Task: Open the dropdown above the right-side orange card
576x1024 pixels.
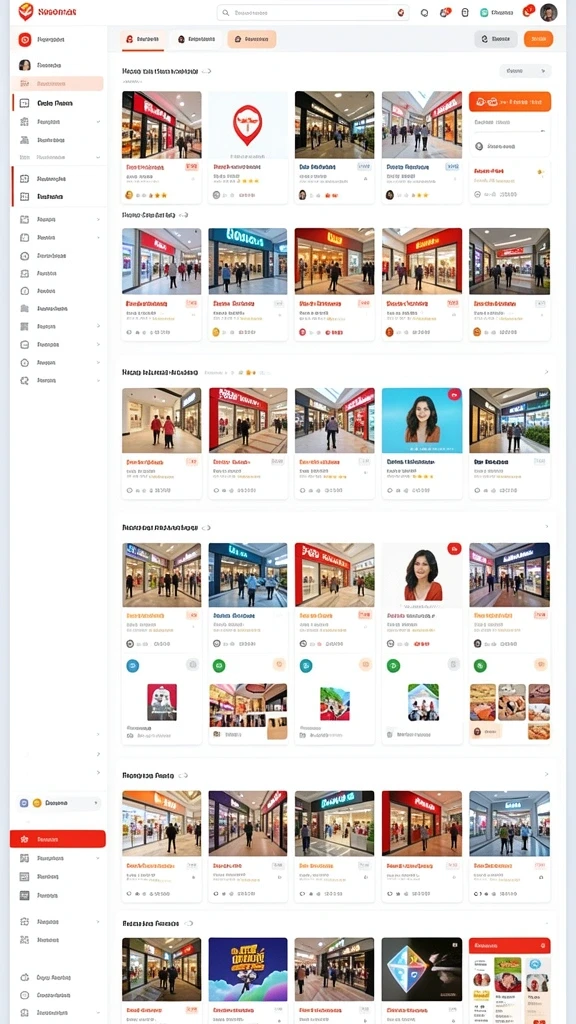Action: coord(525,71)
